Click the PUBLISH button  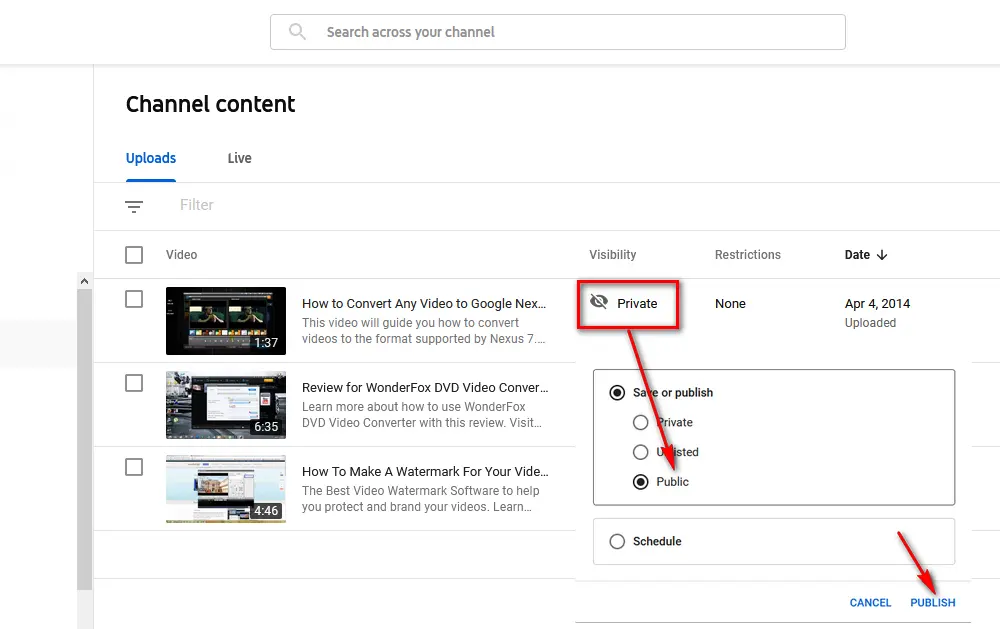(x=932, y=602)
